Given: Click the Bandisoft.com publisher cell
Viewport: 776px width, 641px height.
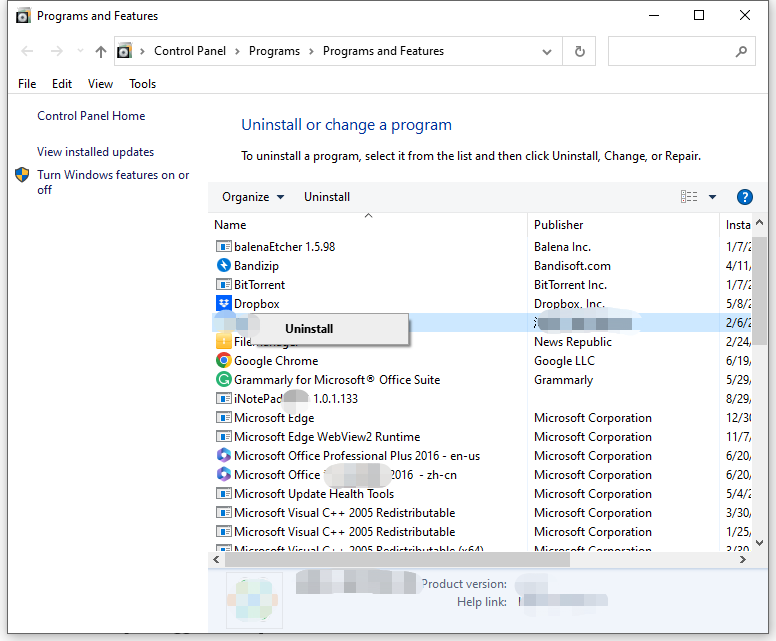Looking at the screenshot, I should [x=572, y=266].
